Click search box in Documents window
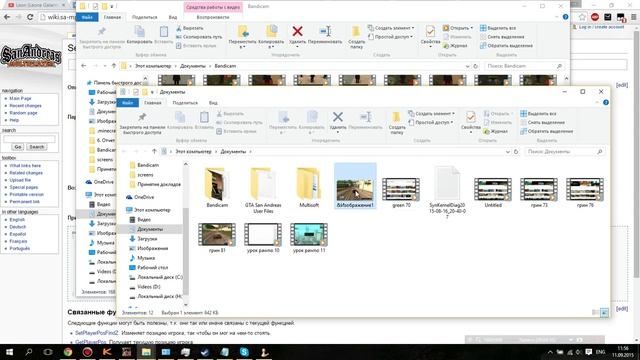This screenshot has height=360, width=640. pyautogui.click(x=564, y=151)
